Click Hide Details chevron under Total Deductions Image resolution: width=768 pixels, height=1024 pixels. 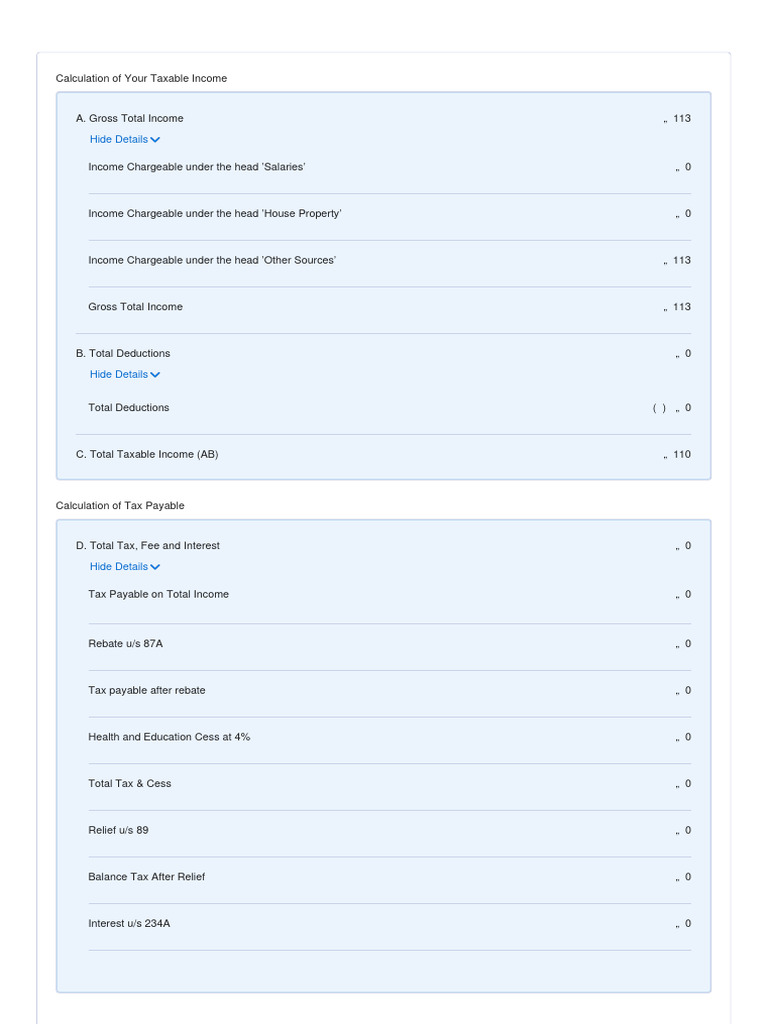pyautogui.click(x=155, y=375)
